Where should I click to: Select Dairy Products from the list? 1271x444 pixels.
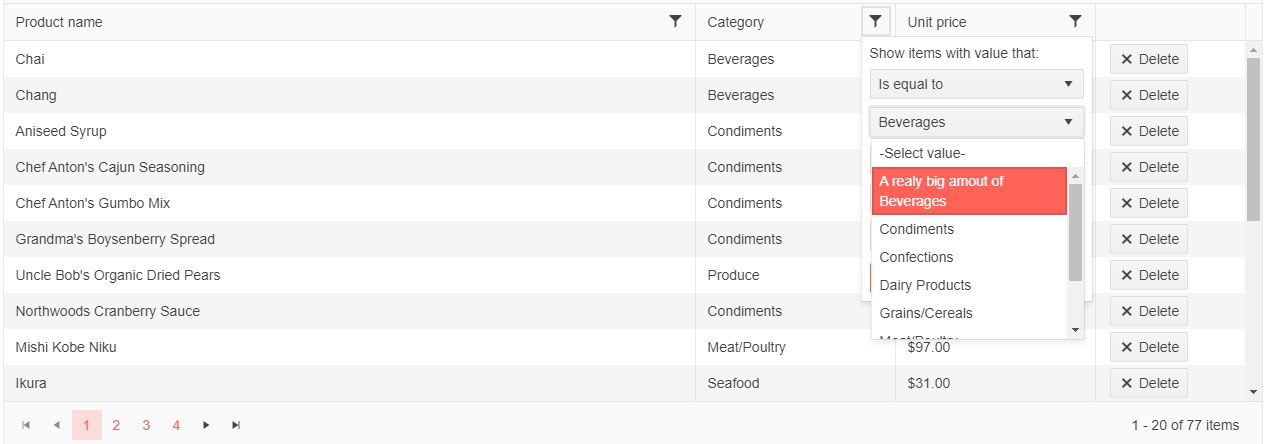(925, 285)
